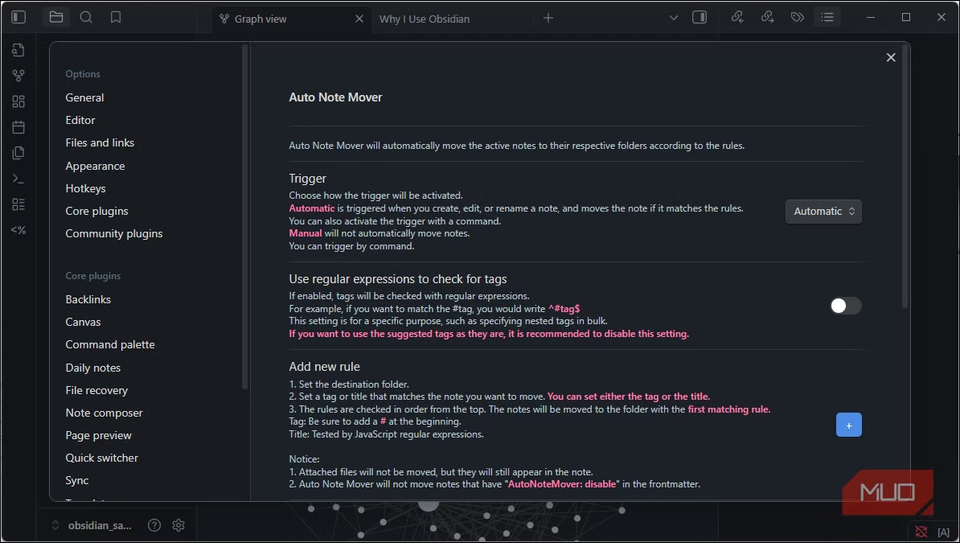Click the checklist ribbon icon
The width and height of the screenshot is (960, 543).
(x=18, y=204)
